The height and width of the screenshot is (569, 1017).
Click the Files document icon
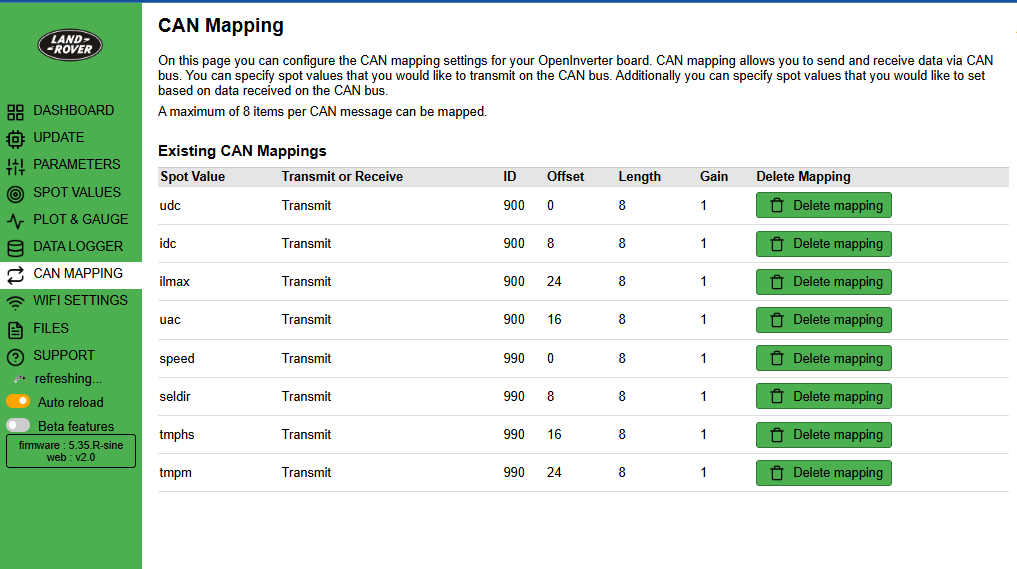click(15, 329)
